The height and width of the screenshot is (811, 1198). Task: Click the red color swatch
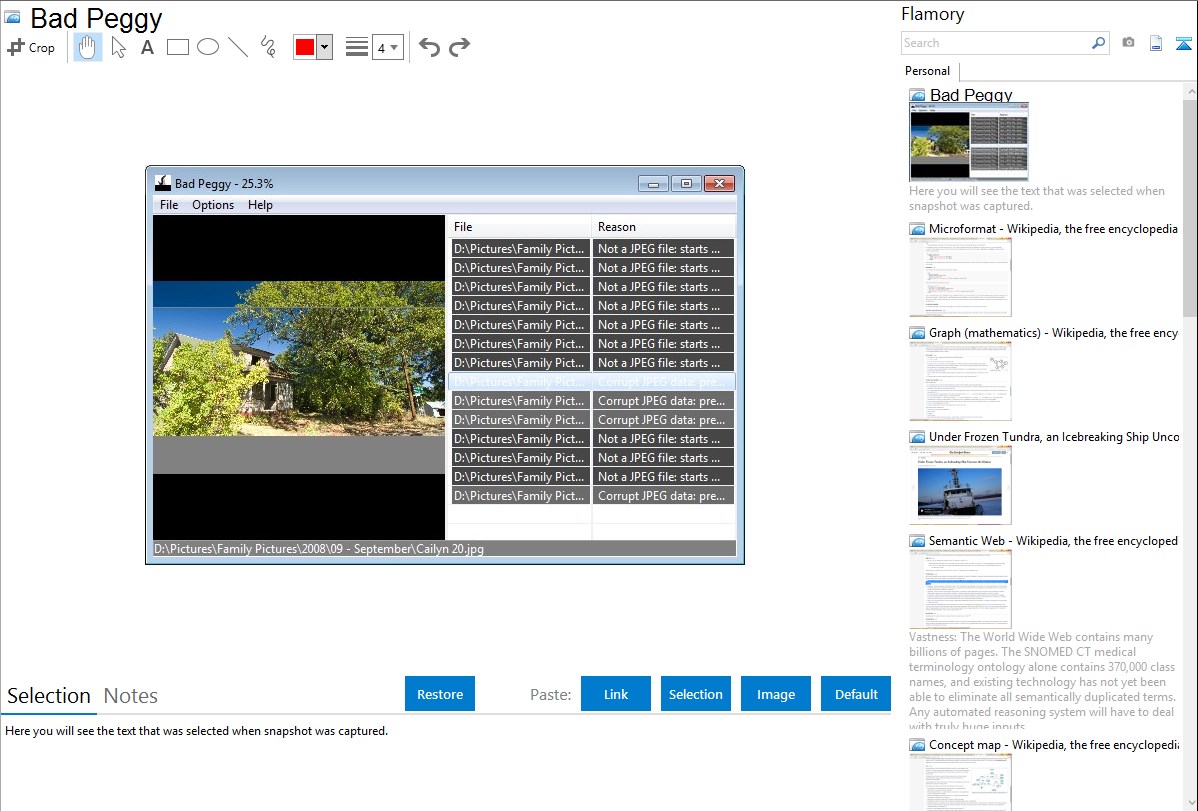click(x=305, y=47)
